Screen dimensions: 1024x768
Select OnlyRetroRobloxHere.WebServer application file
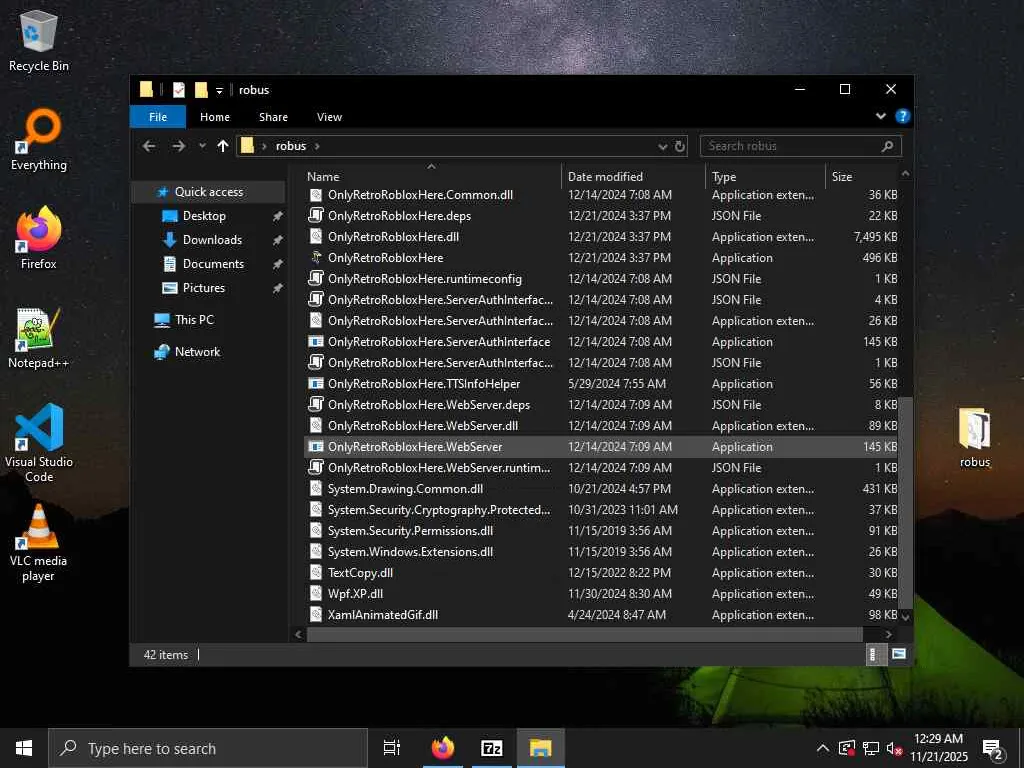601,447
